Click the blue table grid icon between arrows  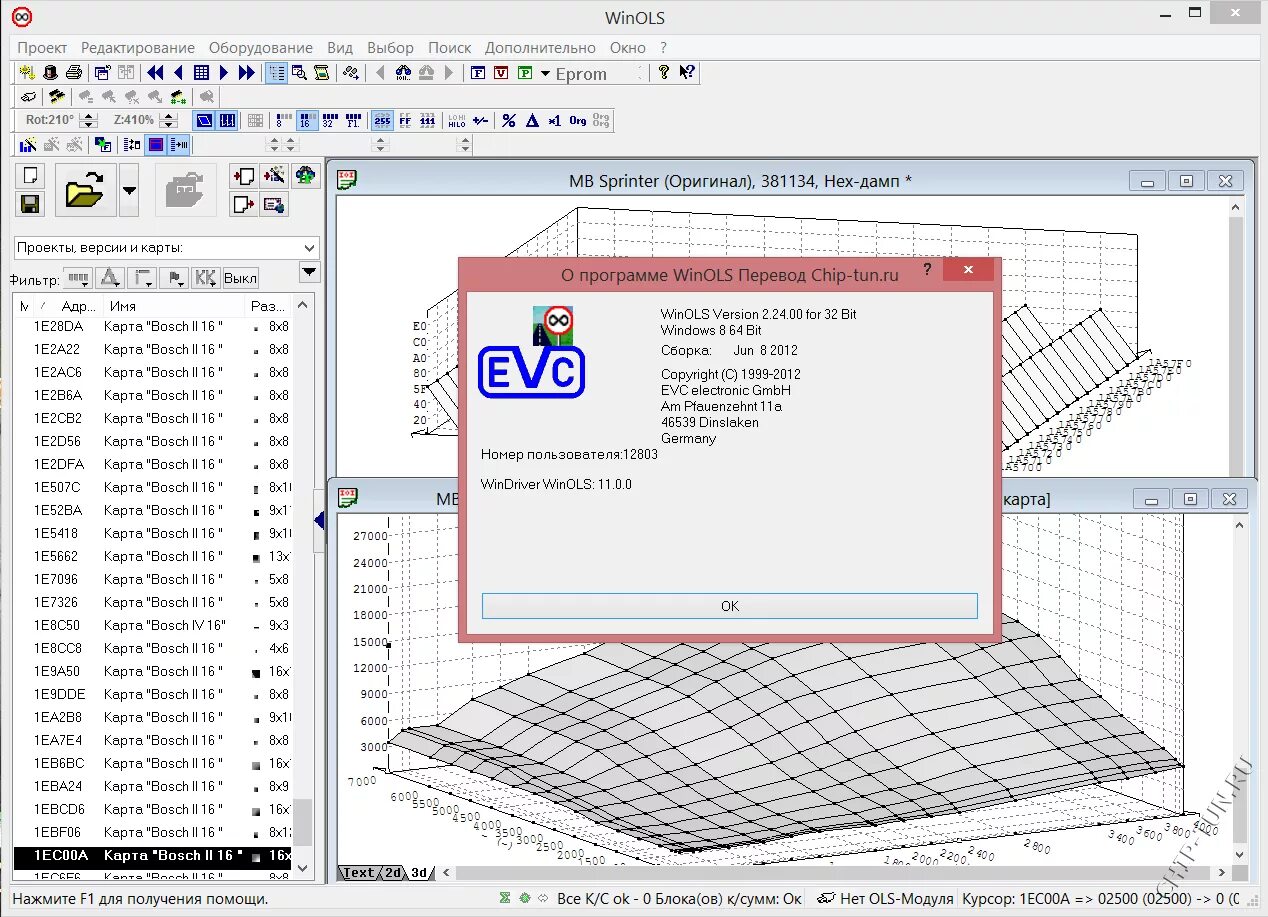[201, 72]
